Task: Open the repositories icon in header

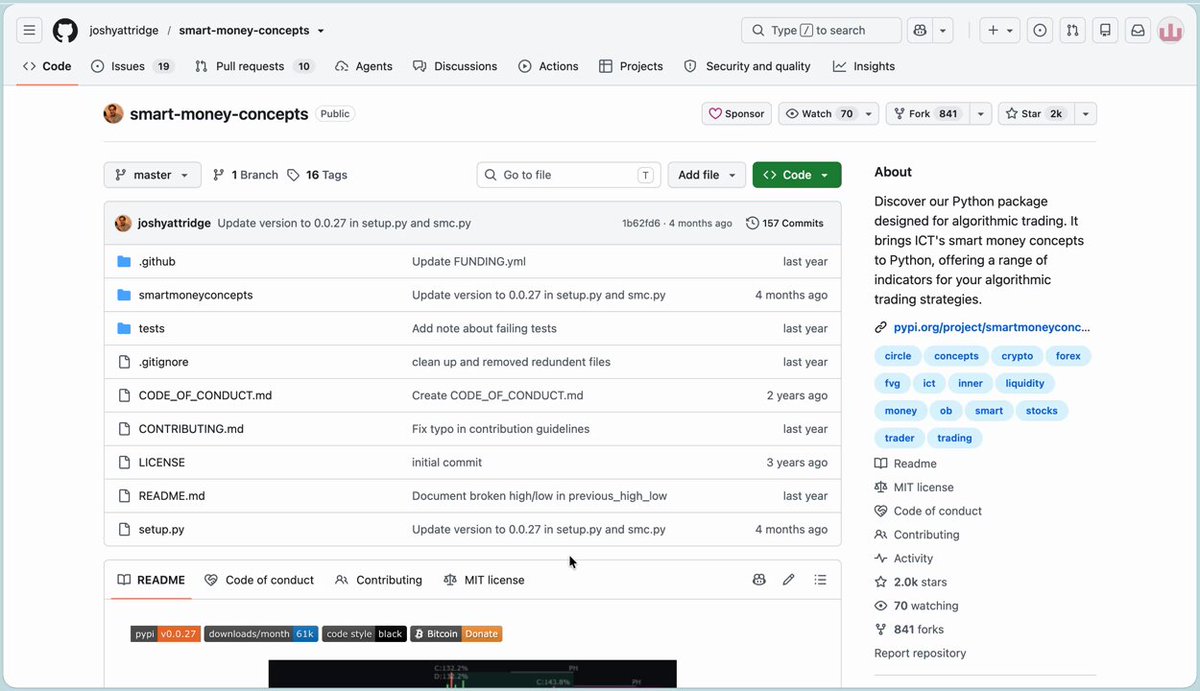Action: [x=1105, y=30]
